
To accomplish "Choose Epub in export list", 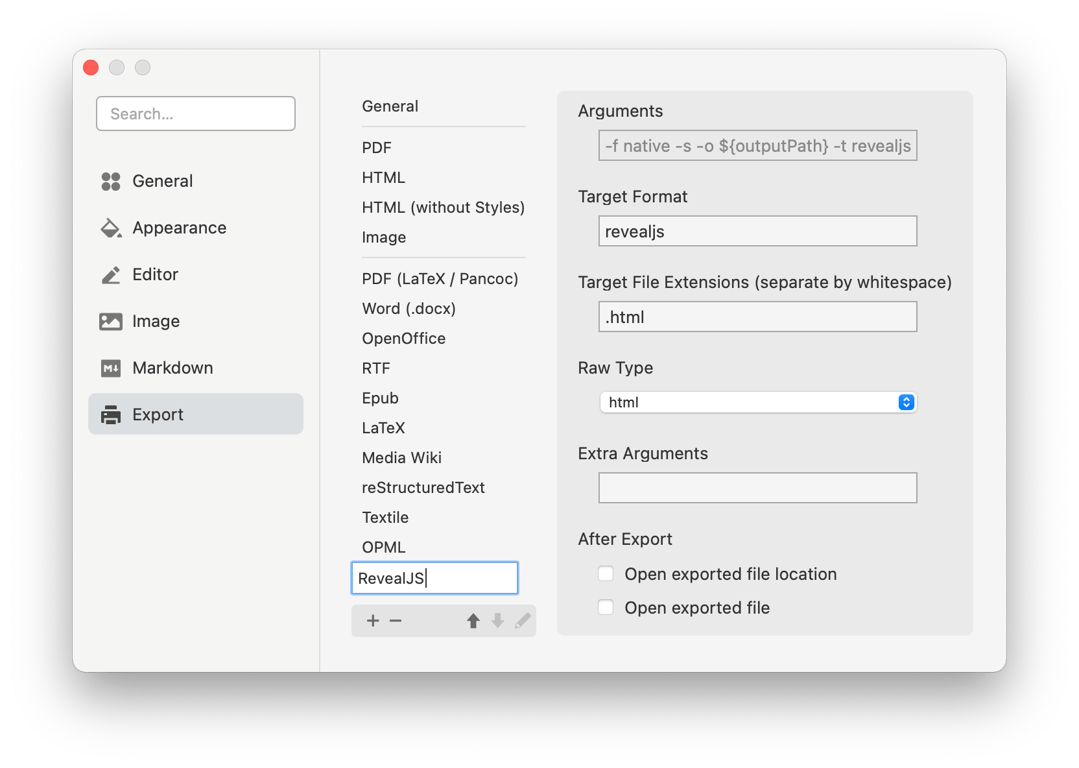I will click(380, 398).
